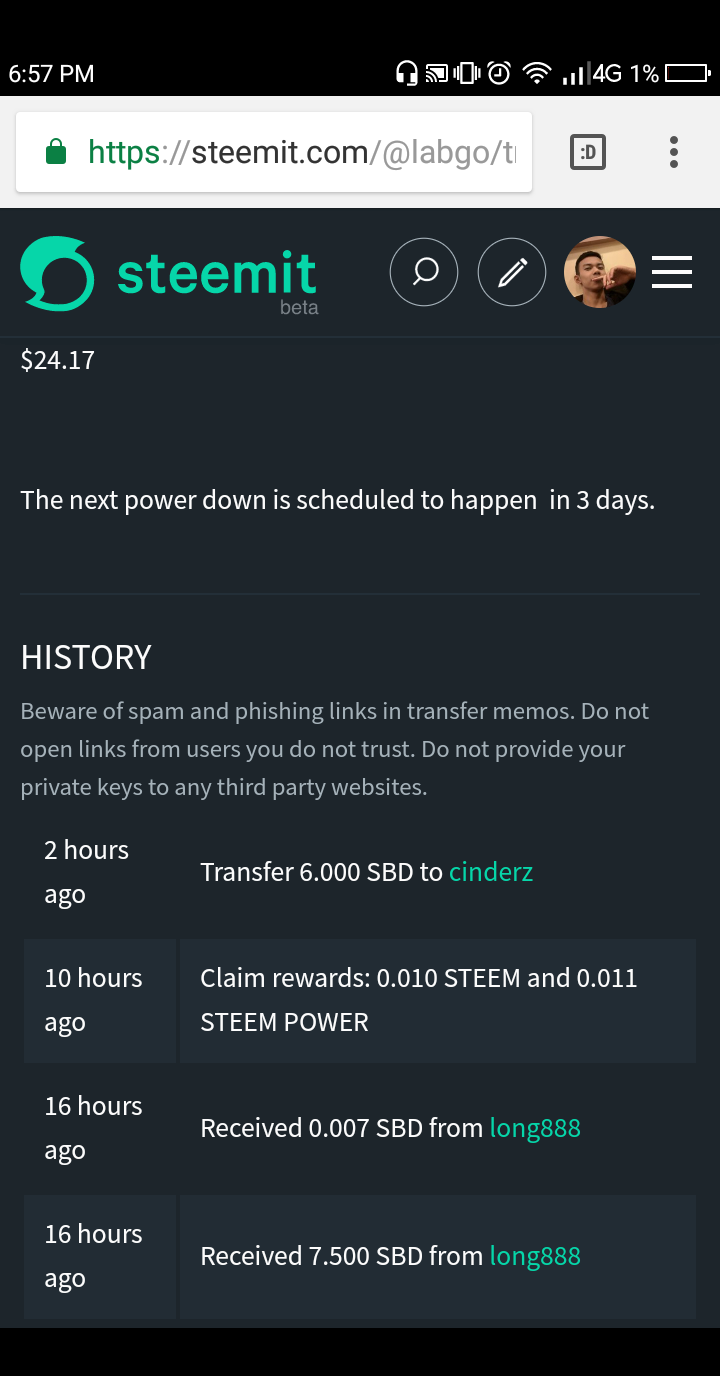720x1376 pixels.
Task: Tap the headphones status icon
Action: [x=407, y=73]
